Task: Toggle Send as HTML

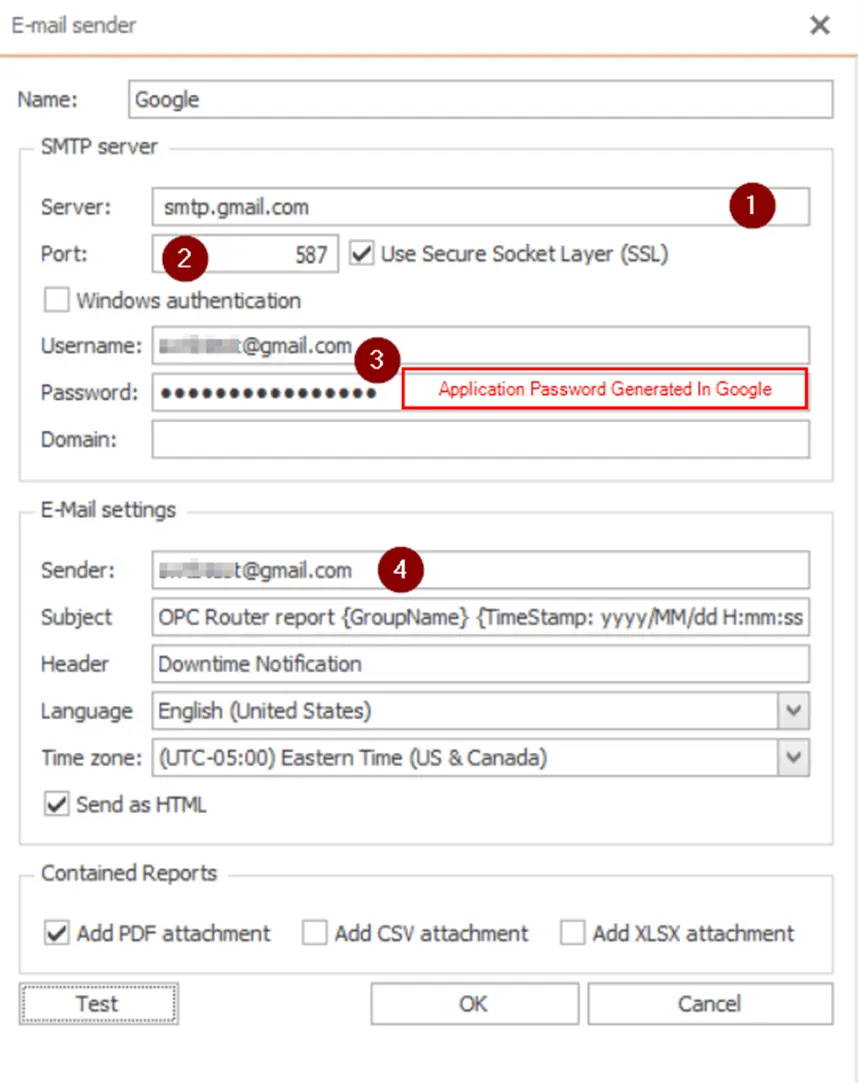Action: click(x=56, y=804)
